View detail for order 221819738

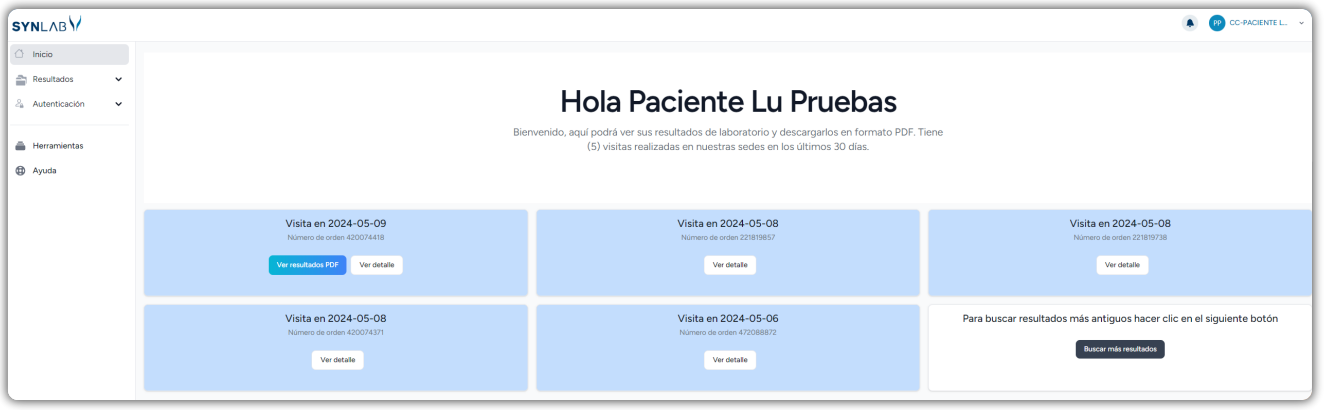pyautogui.click(x=1122, y=265)
